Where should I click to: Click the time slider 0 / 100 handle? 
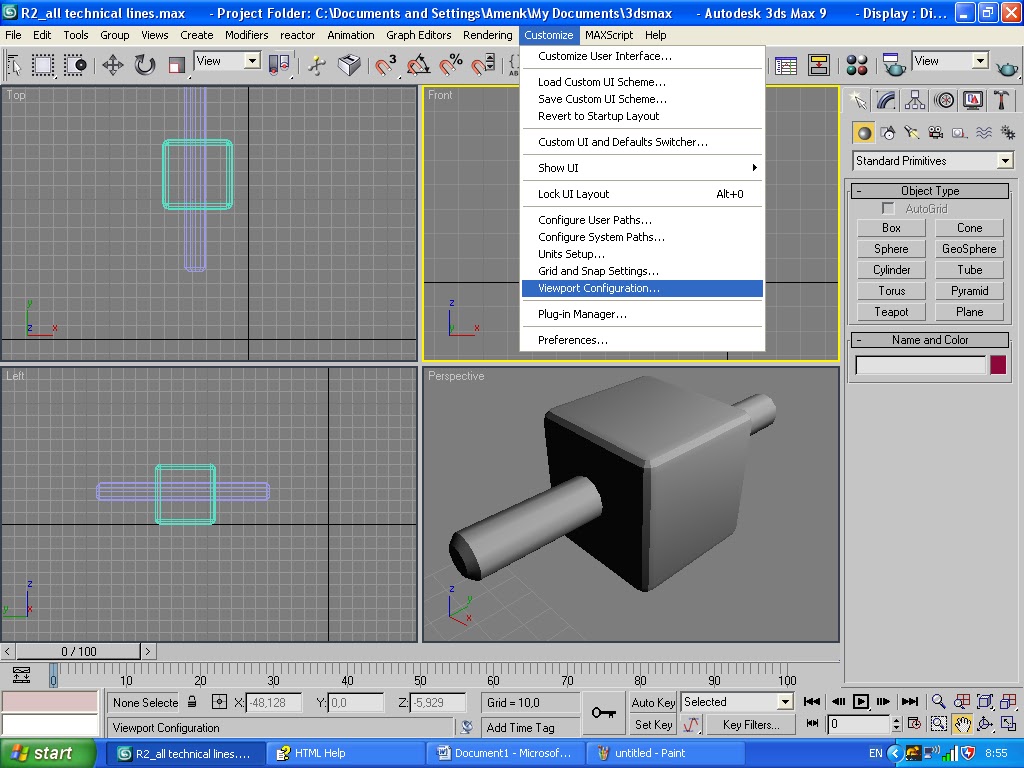point(78,651)
